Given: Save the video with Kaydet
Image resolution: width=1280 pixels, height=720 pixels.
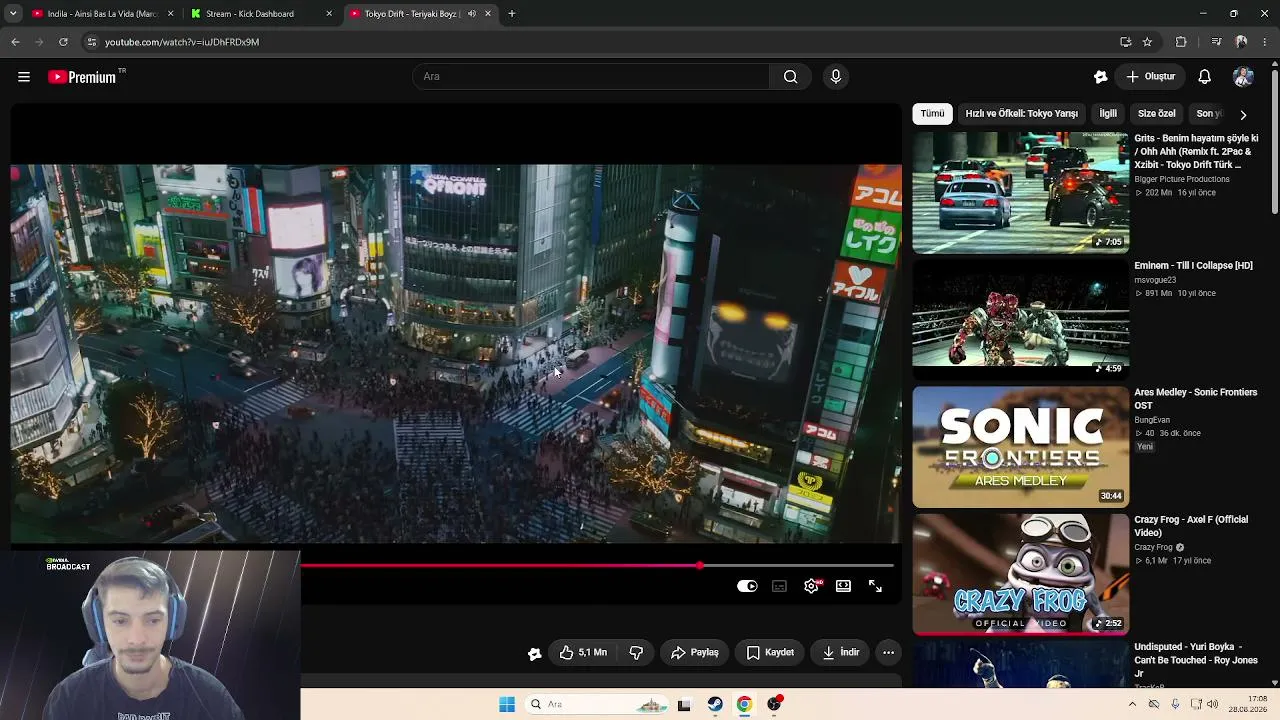Looking at the screenshot, I should click(770, 653).
